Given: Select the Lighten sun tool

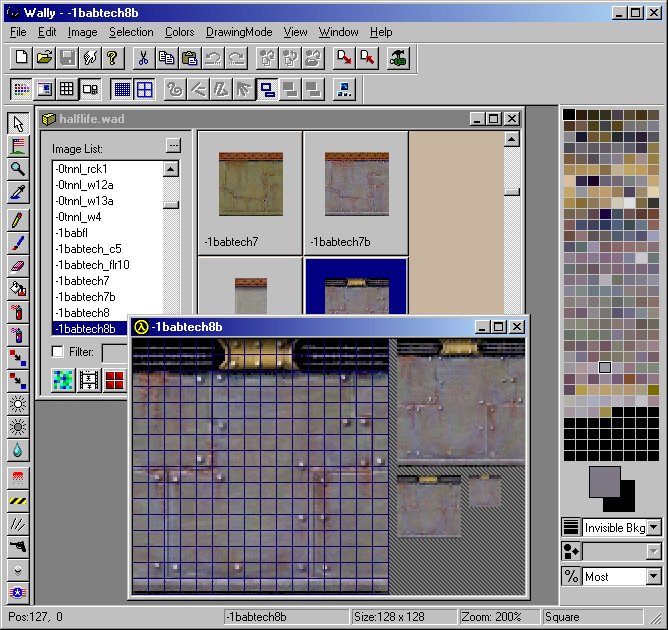Looking at the screenshot, I should tap(18, 404).
